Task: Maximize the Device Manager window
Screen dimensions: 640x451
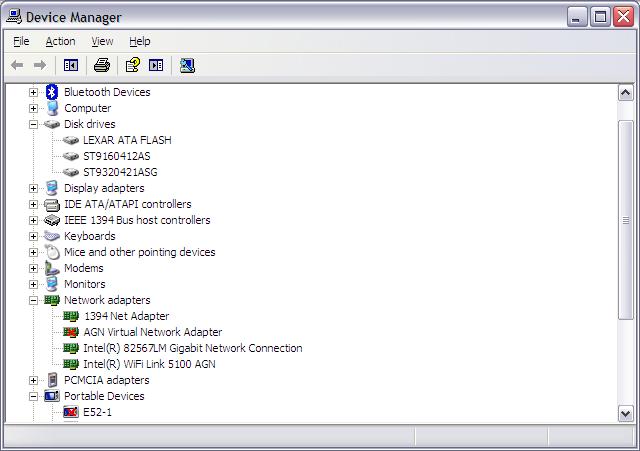Action: [600, 17]
